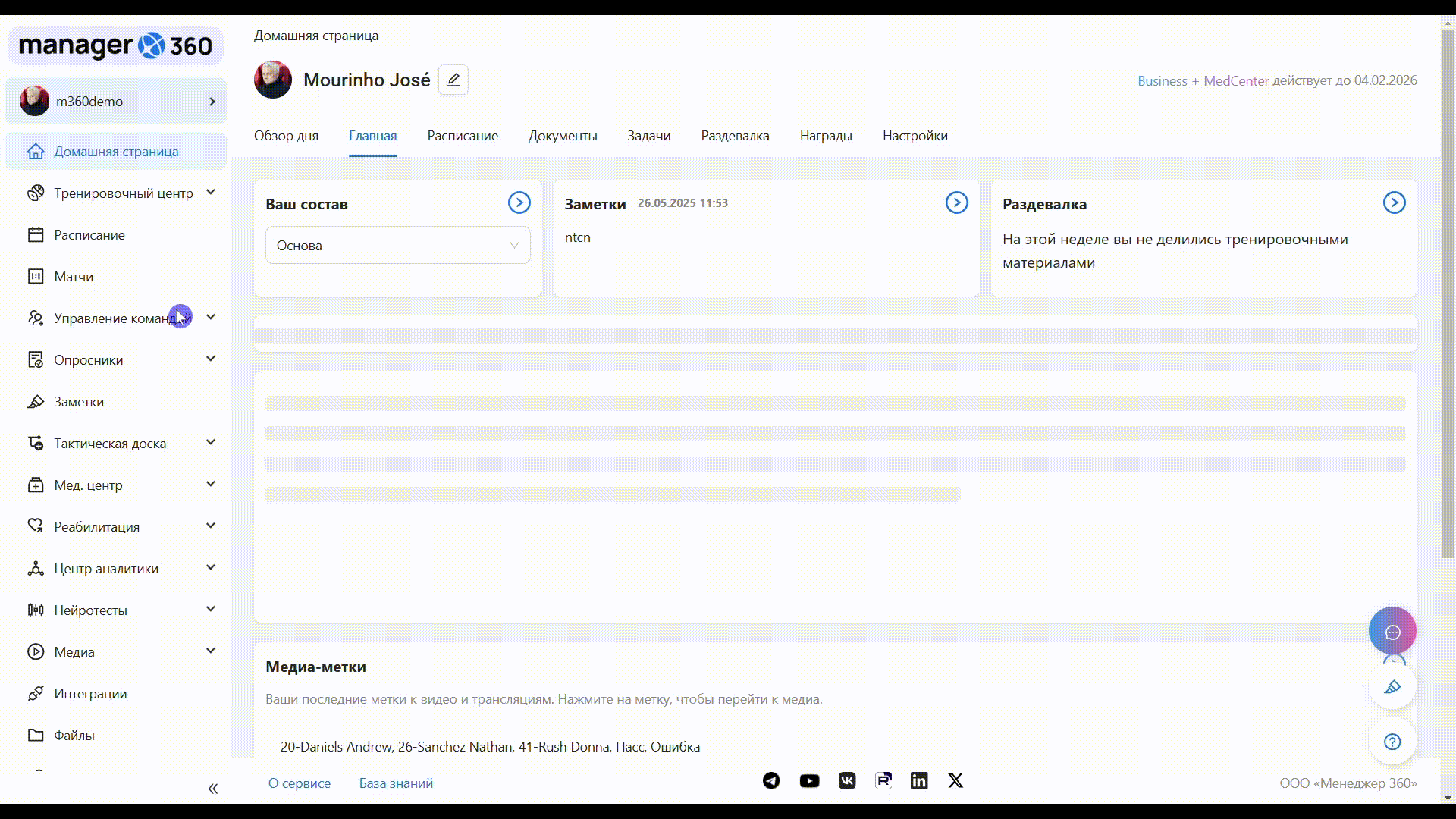Open the Основа squad dropdown

point(397,245)
